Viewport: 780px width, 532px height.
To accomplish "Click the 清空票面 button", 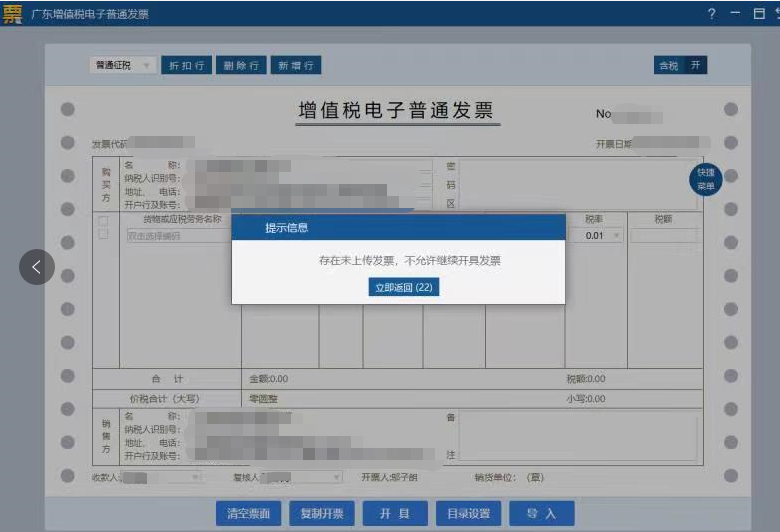I will click(x=248, y=514).
